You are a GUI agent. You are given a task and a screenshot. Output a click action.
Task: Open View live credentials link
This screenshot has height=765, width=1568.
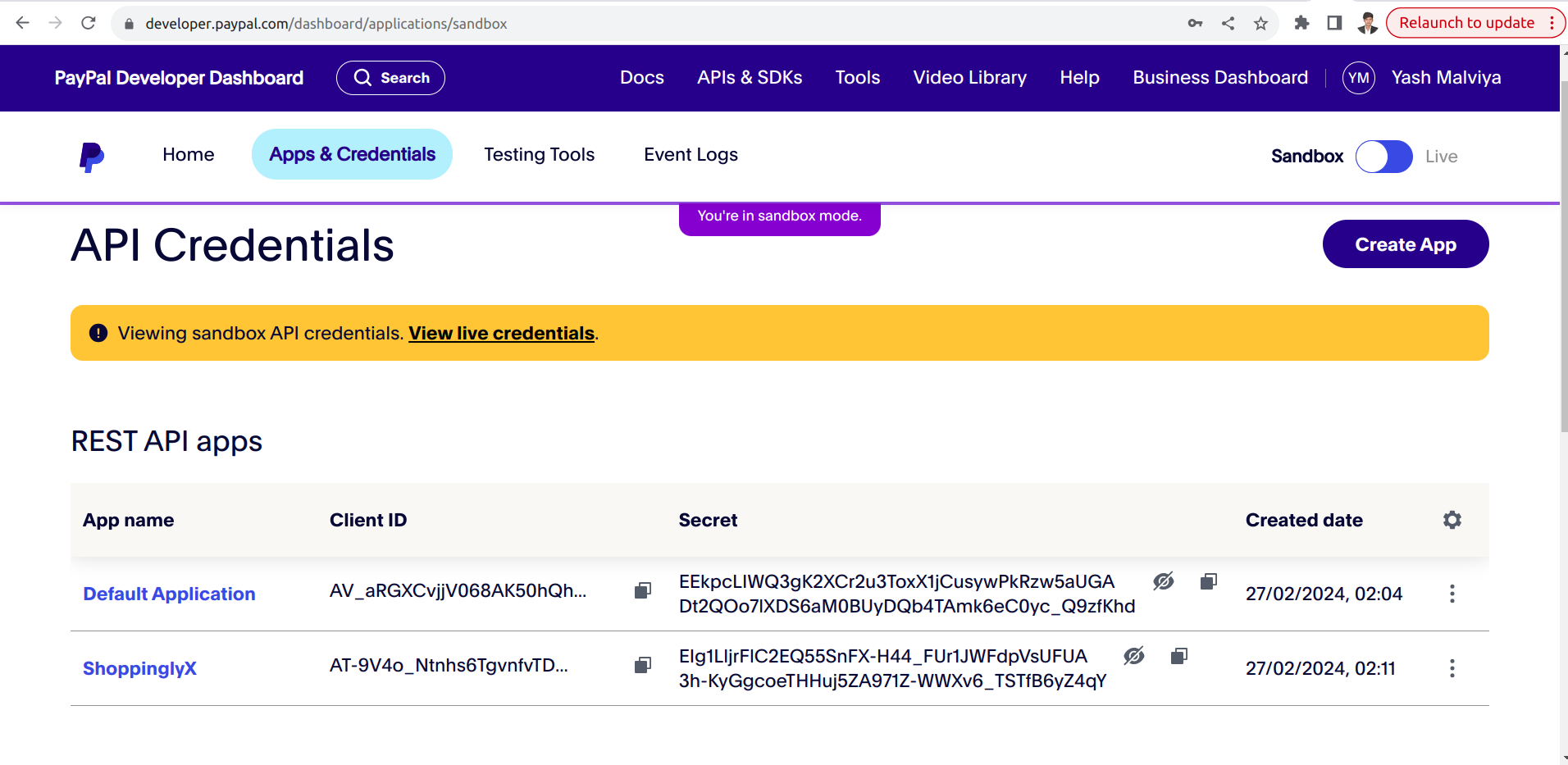pos(501,333)
